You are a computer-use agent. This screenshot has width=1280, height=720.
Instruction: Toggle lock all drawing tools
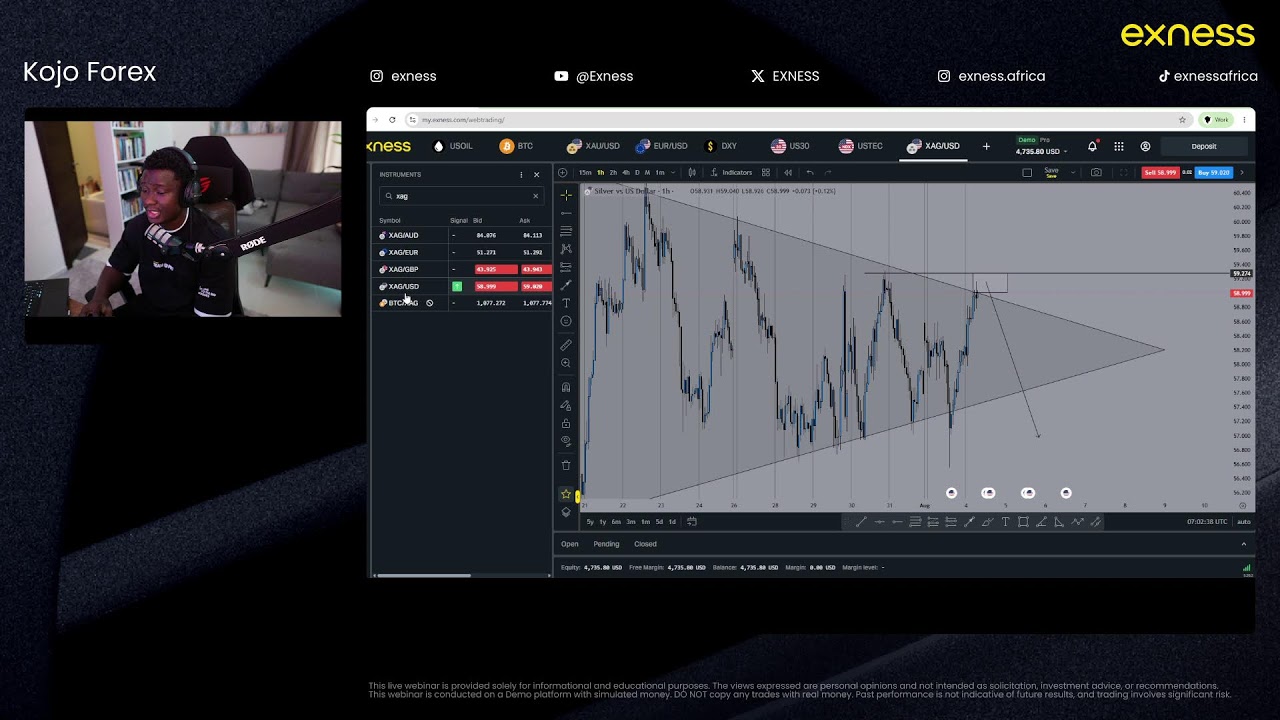(x=566, y=423)
